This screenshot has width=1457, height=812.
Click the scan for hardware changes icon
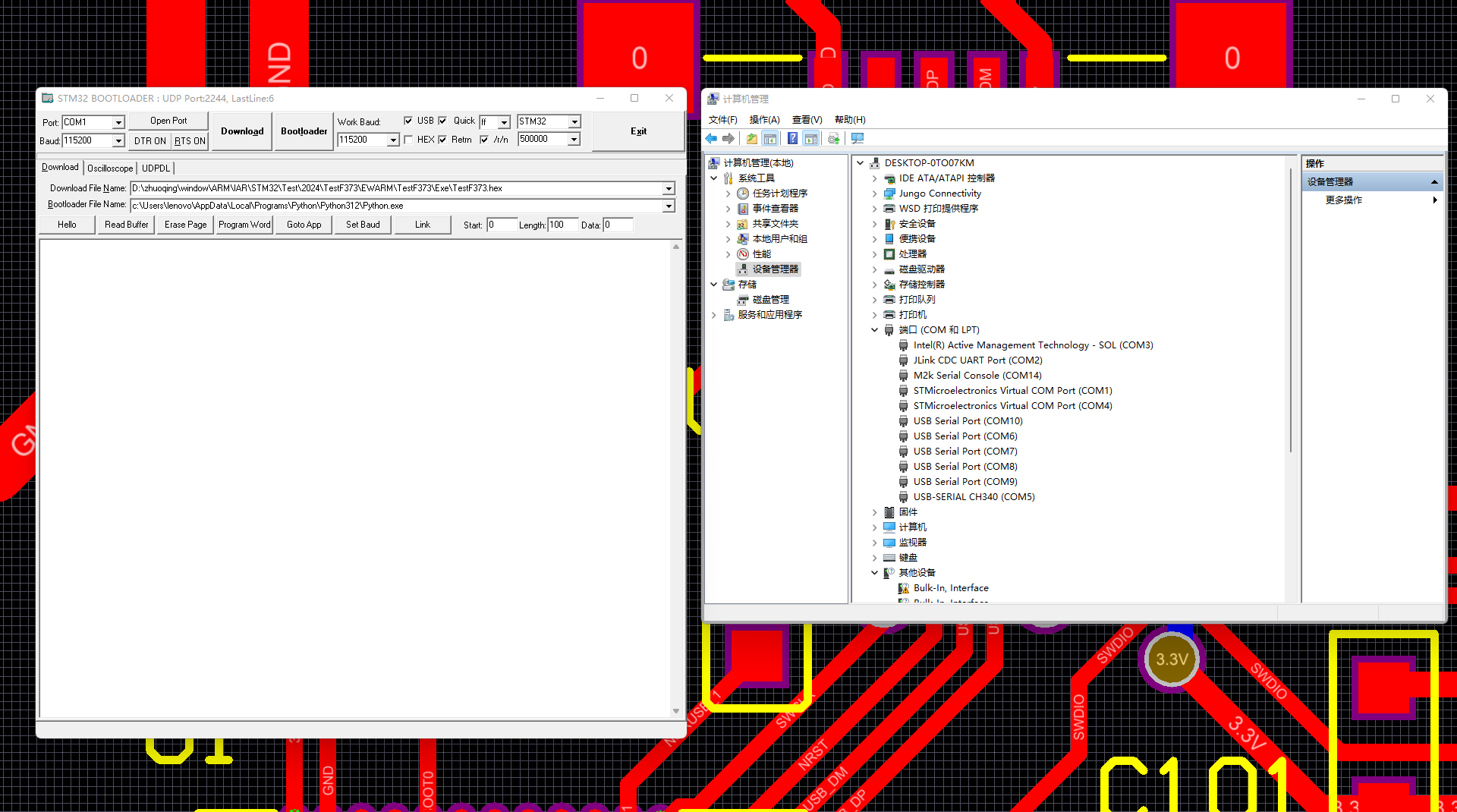(833, 138)
